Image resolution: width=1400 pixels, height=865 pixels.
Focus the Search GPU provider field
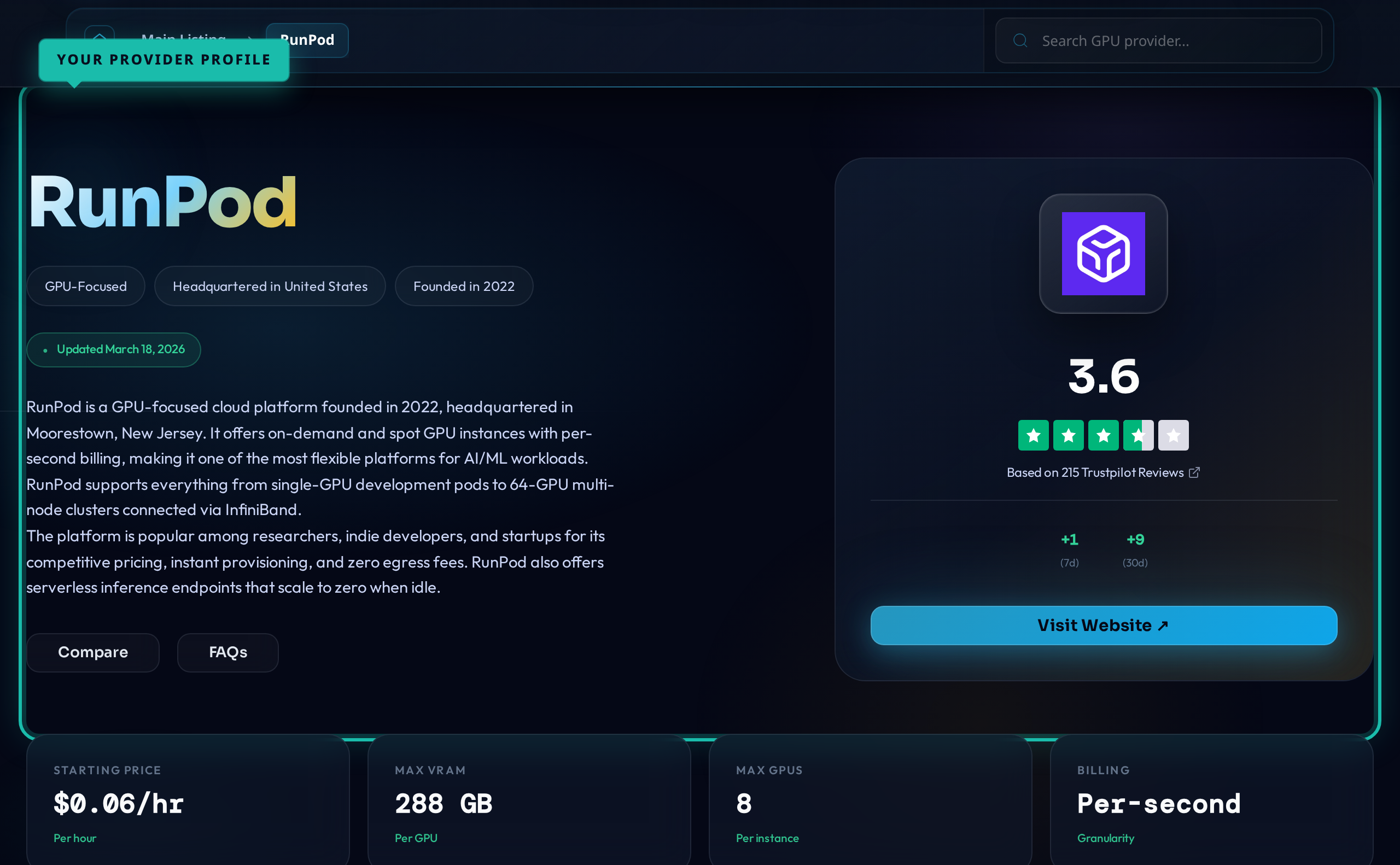click(1159, 40)
